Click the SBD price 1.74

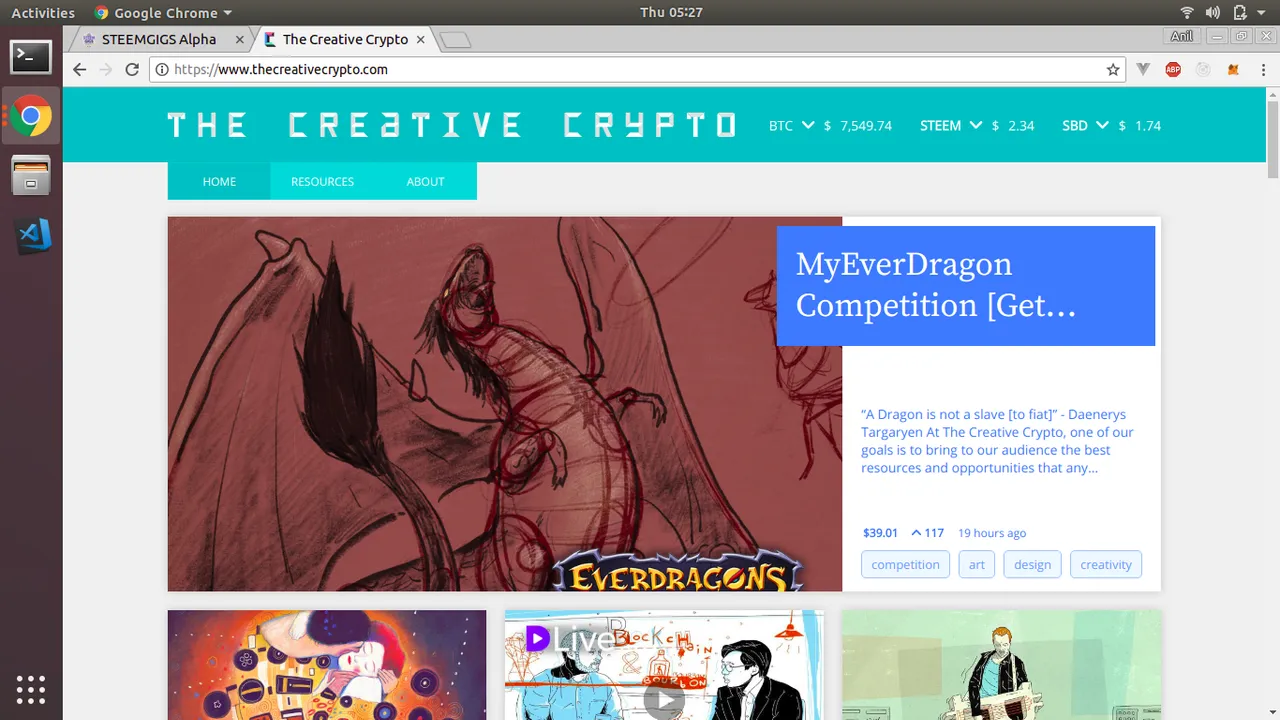click(1148, 126)
